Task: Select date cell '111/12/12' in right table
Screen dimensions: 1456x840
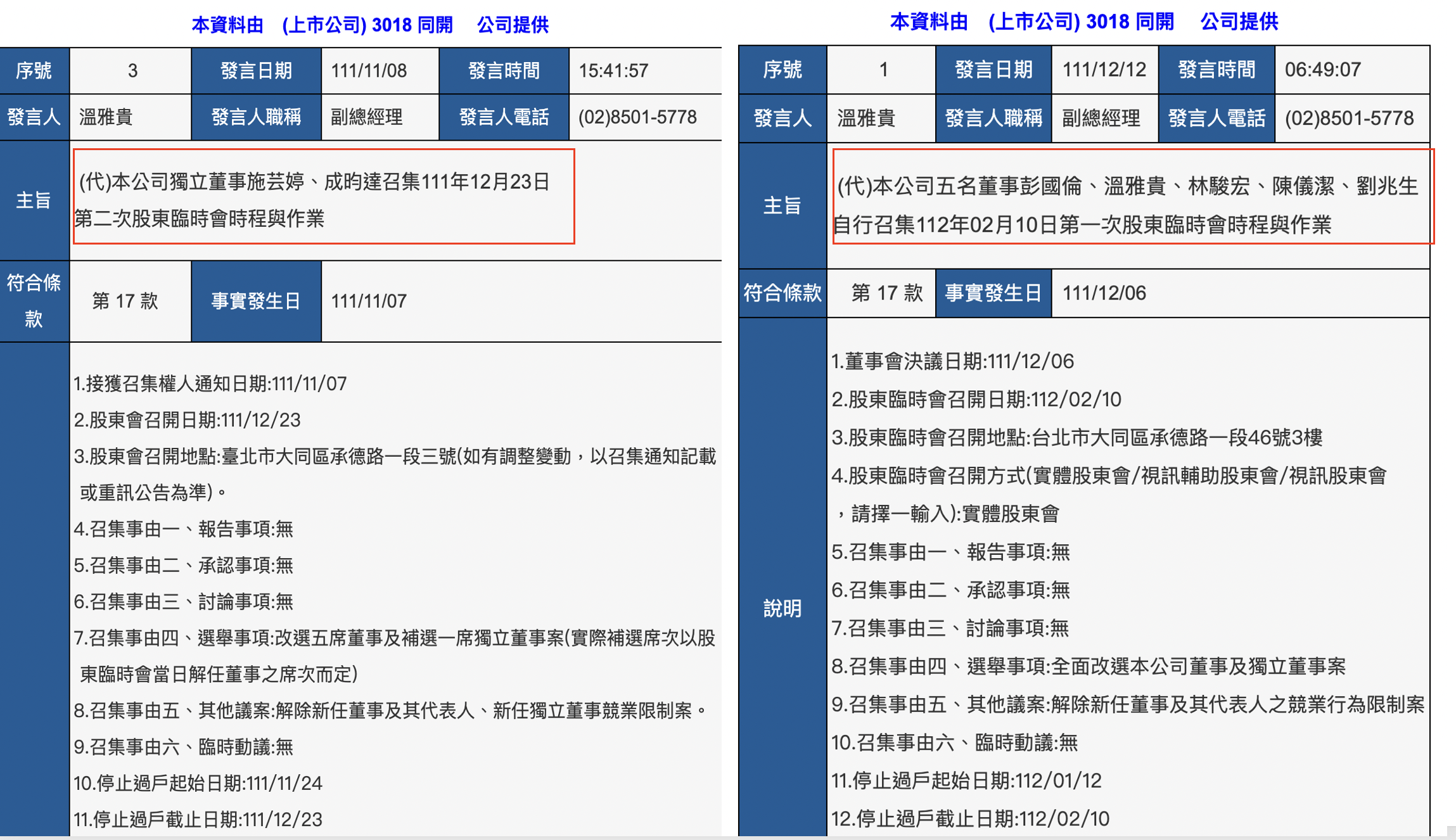Action: point(1104,69)
